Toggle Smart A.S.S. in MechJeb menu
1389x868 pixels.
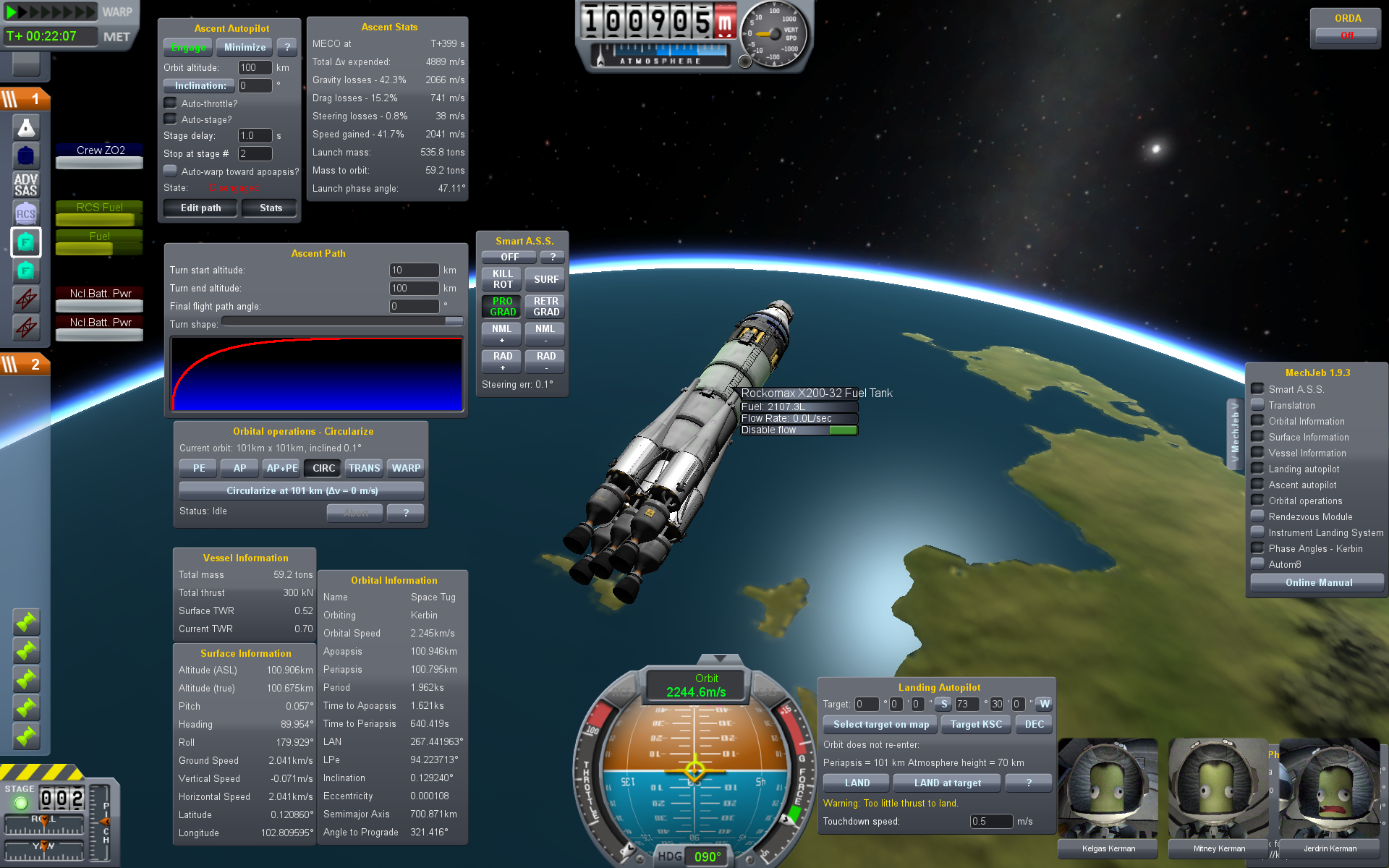pos(1258,389)
